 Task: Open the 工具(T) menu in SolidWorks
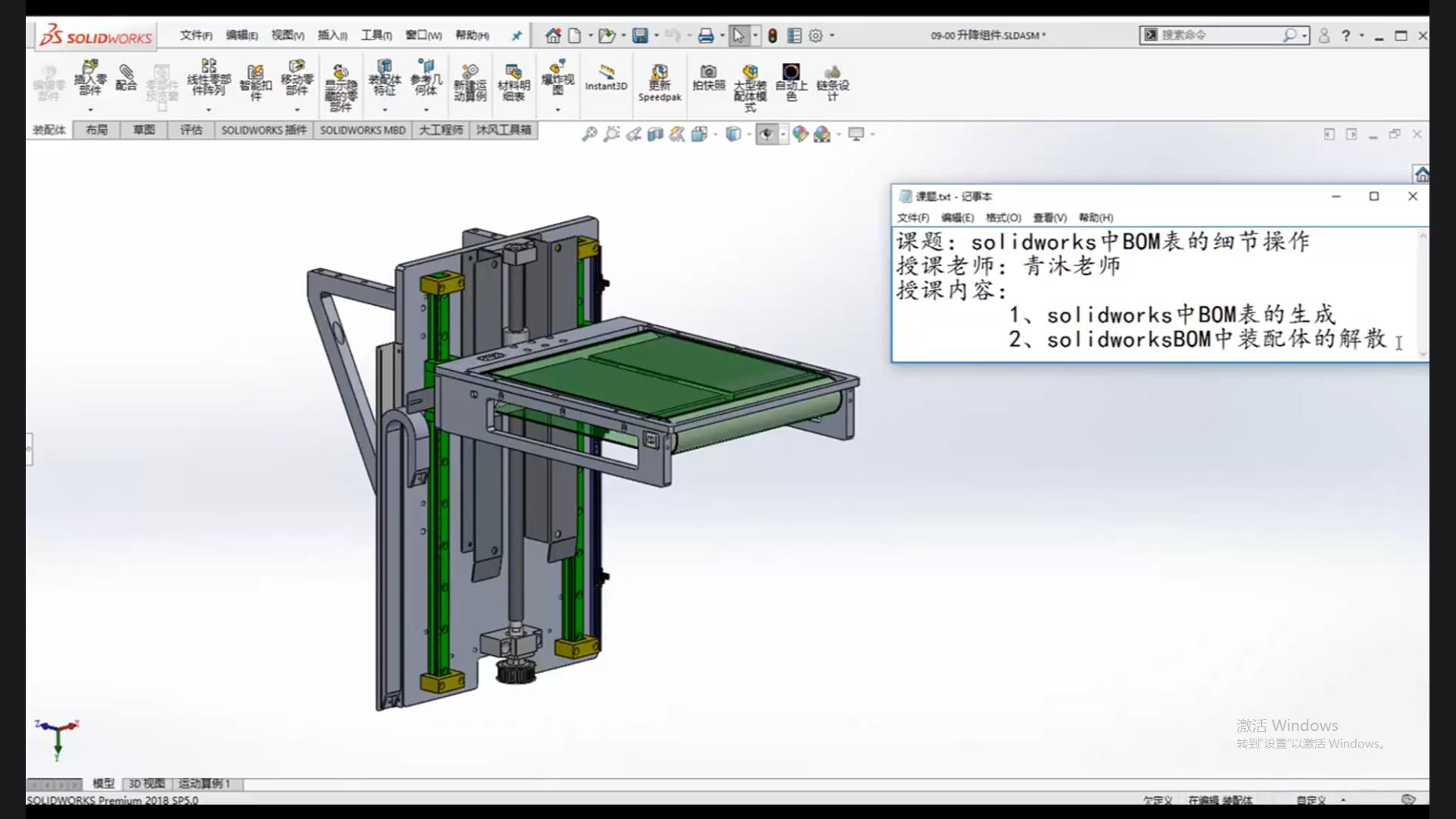tap(376, 35)
